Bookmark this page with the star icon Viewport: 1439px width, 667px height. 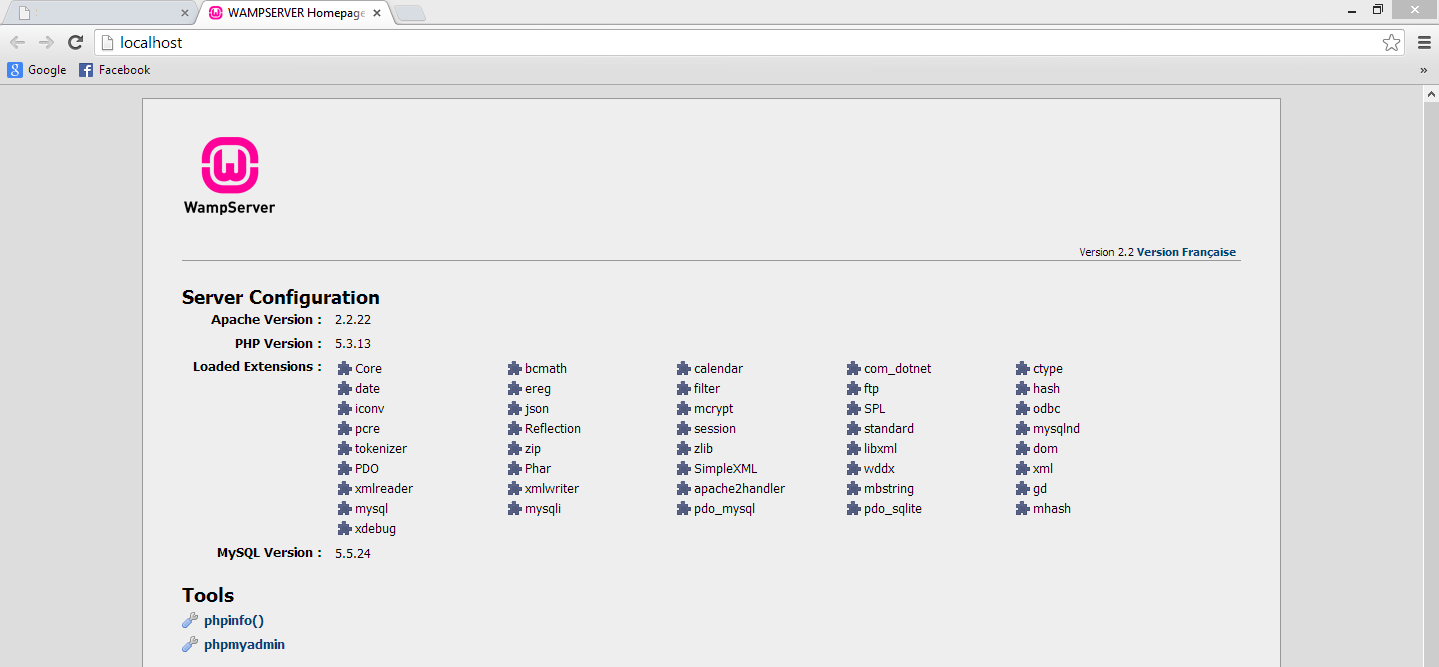[1391, 42]
